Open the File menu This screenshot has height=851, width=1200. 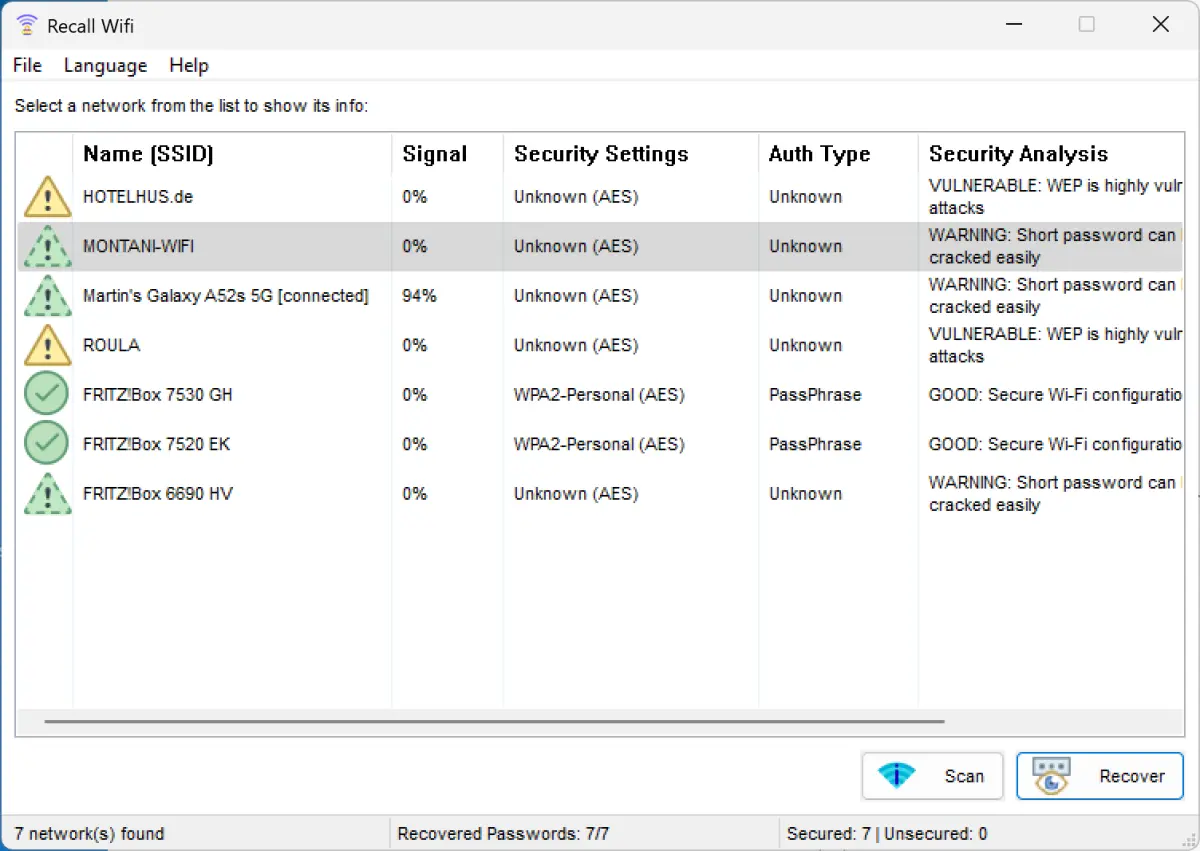tap(27, 65)
